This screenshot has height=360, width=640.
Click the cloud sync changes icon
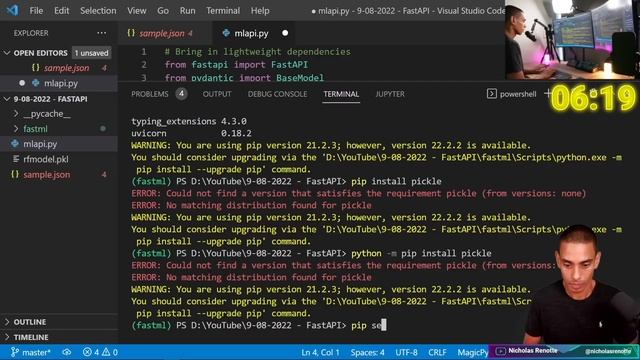[67, 352]
